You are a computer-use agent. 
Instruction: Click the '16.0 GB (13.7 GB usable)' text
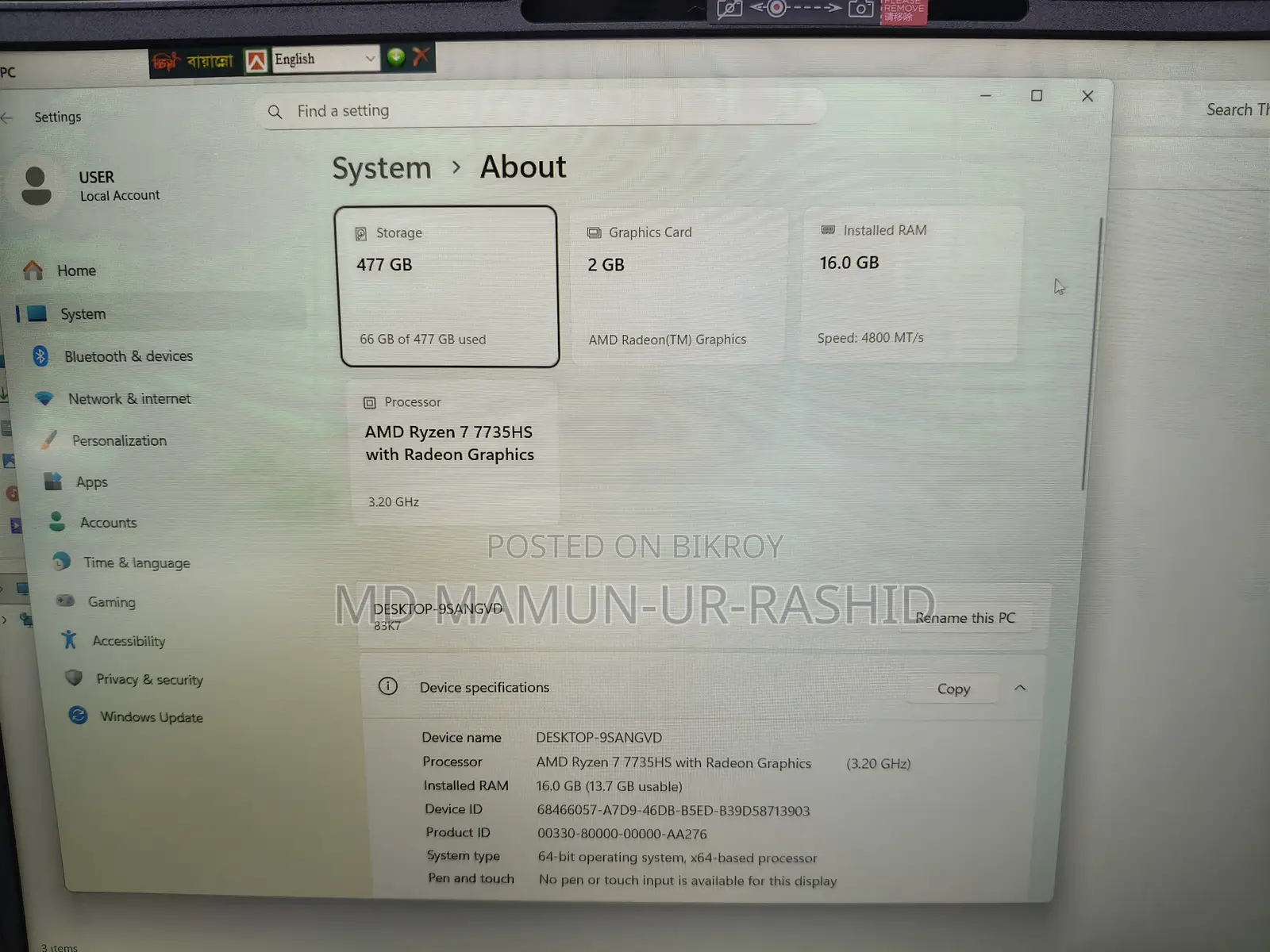[609, 786]
